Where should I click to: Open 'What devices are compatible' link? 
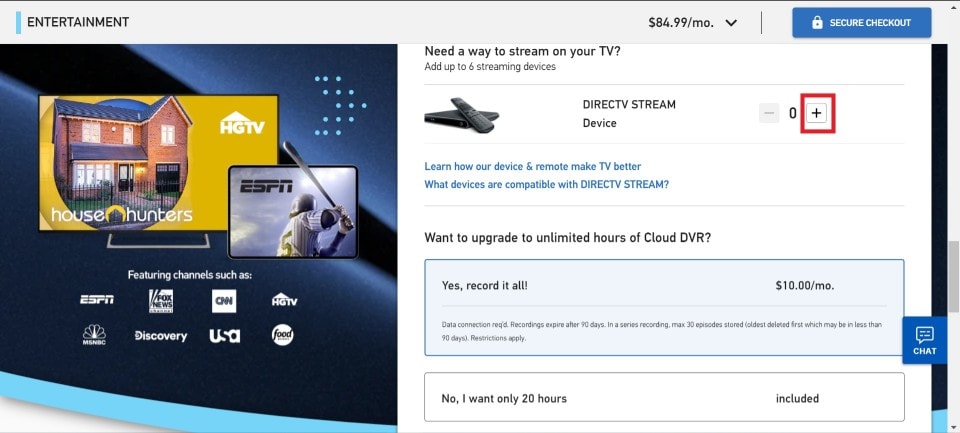[x=547, y=184]
